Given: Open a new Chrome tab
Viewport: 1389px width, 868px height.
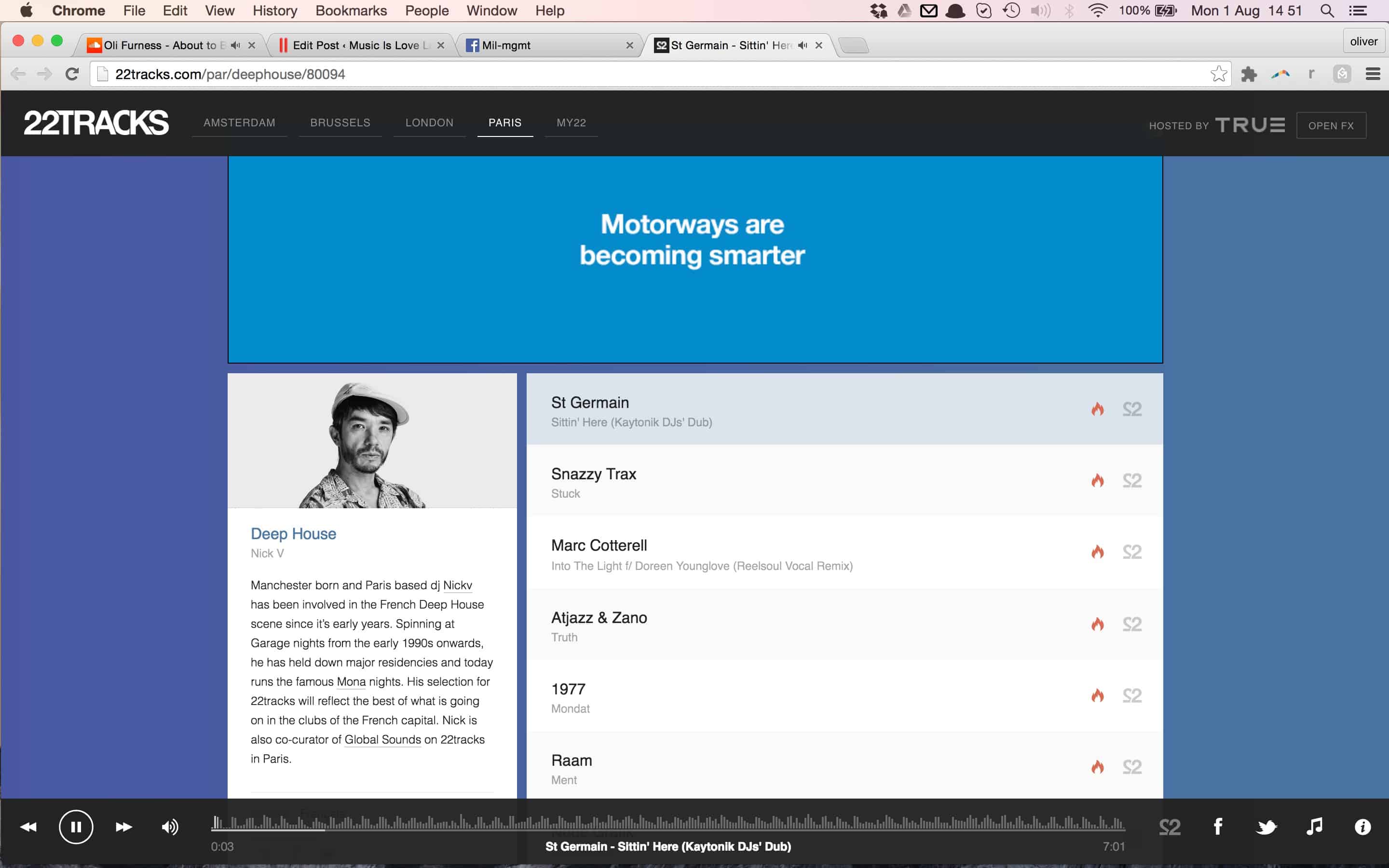Looking at the screenshot, I should tap(854, 45).
